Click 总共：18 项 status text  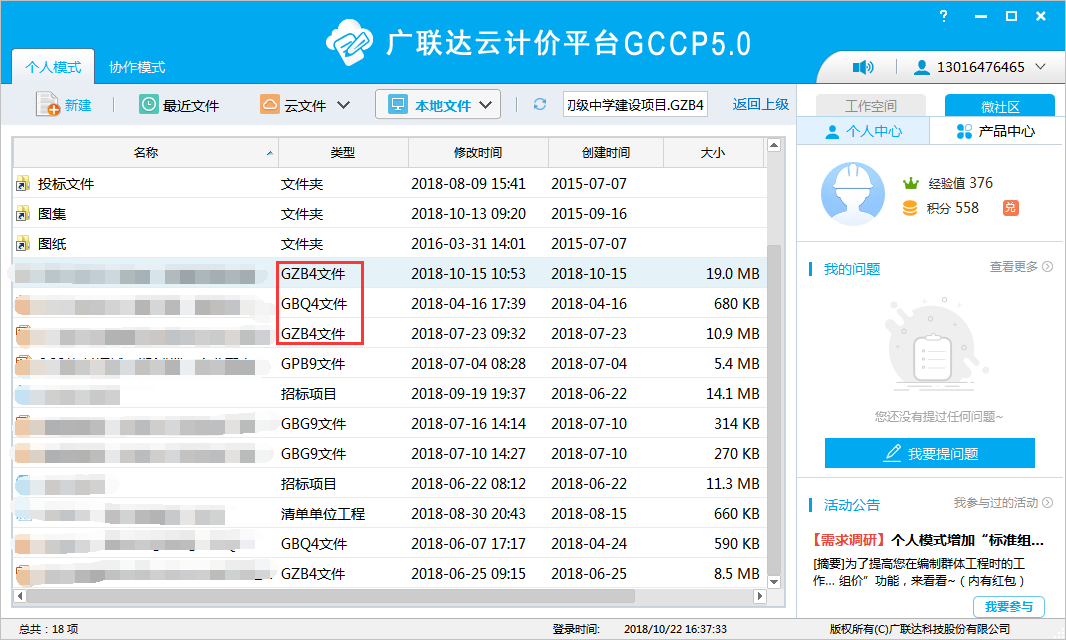pos(48,629)
